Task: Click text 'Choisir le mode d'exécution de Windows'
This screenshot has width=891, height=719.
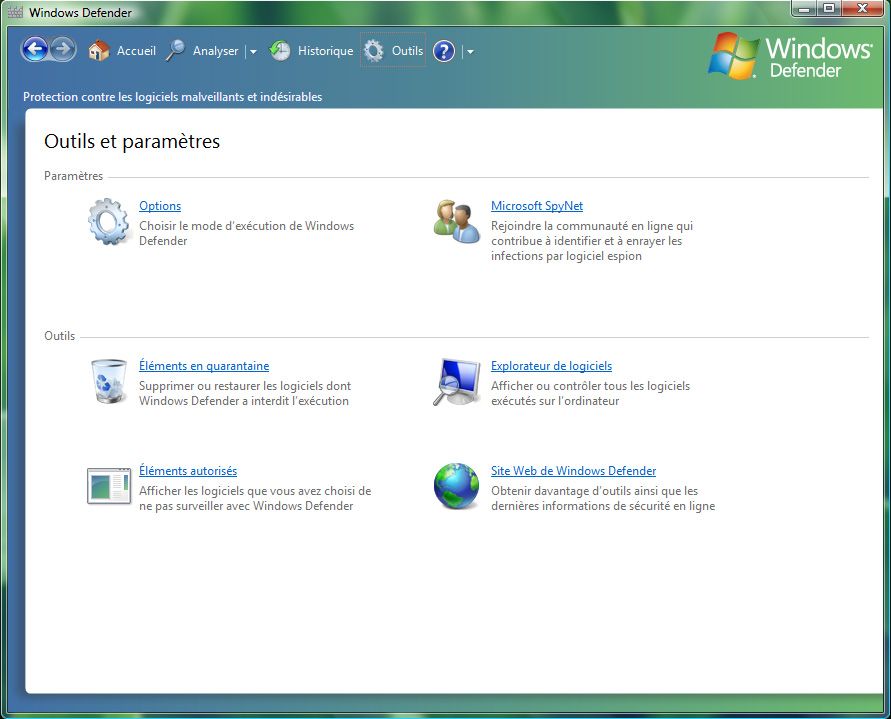Action: 247,226
